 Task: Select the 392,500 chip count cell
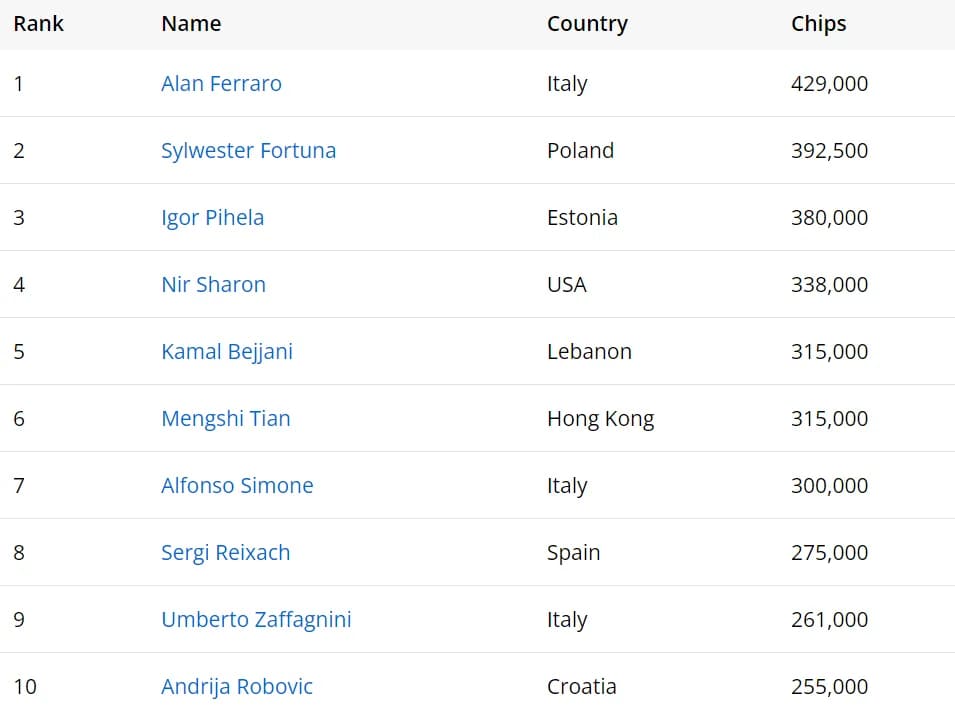pos(830,150)
